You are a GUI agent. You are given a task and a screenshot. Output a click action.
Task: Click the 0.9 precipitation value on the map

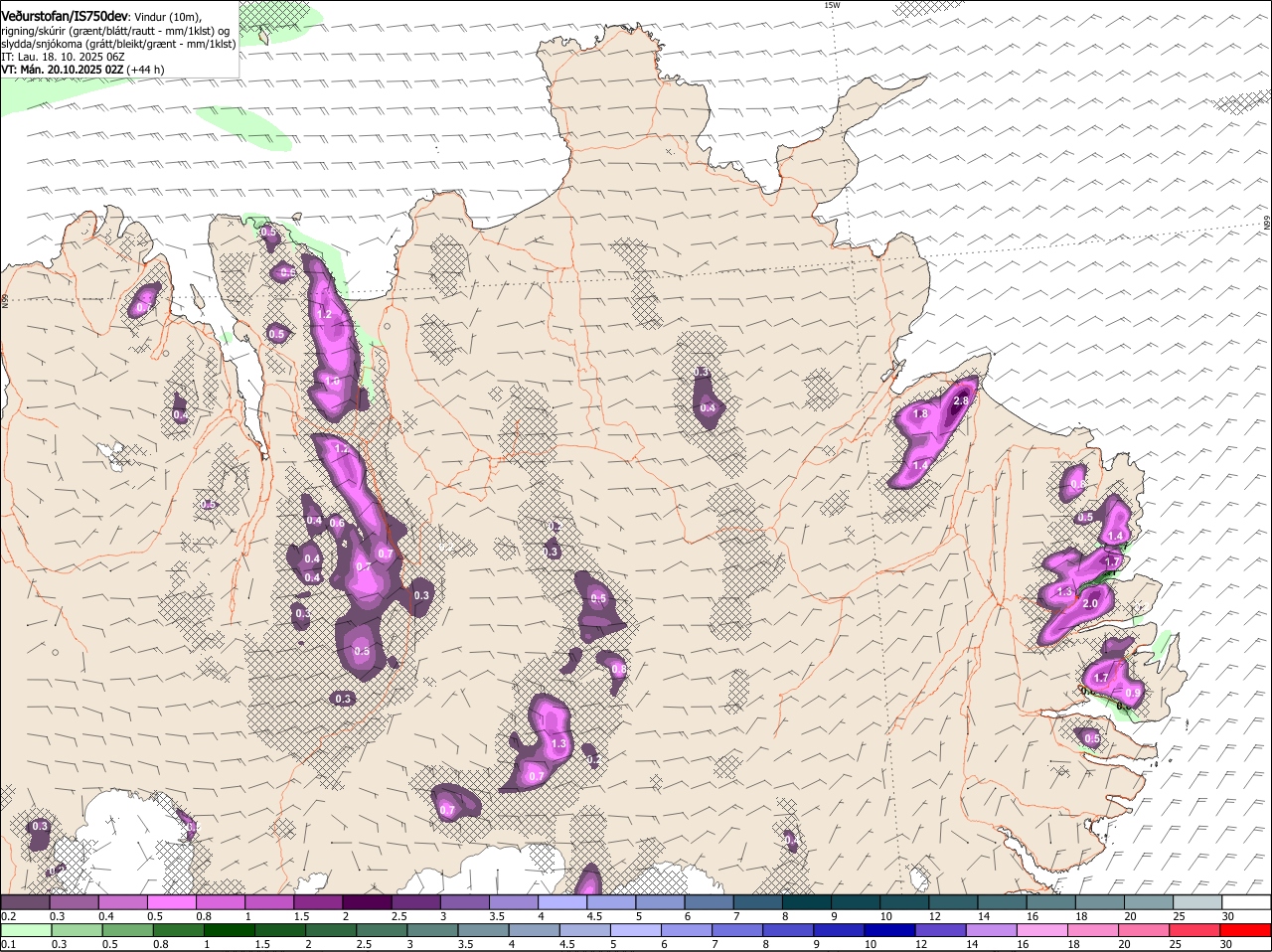[x=1132, y=693]
